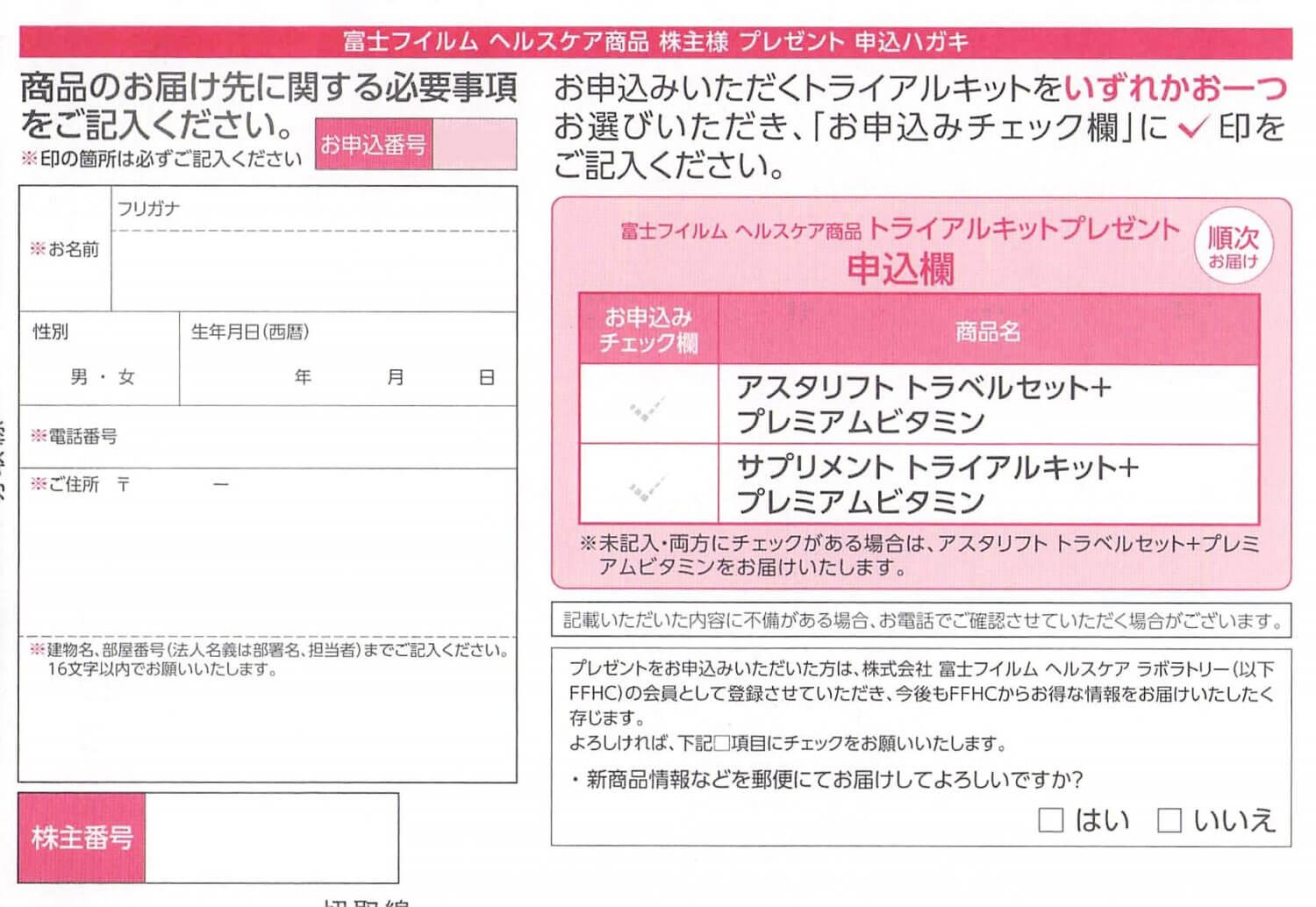Click the blank box beside お申込番号
1316x907 pixels.
click(474, 145)
